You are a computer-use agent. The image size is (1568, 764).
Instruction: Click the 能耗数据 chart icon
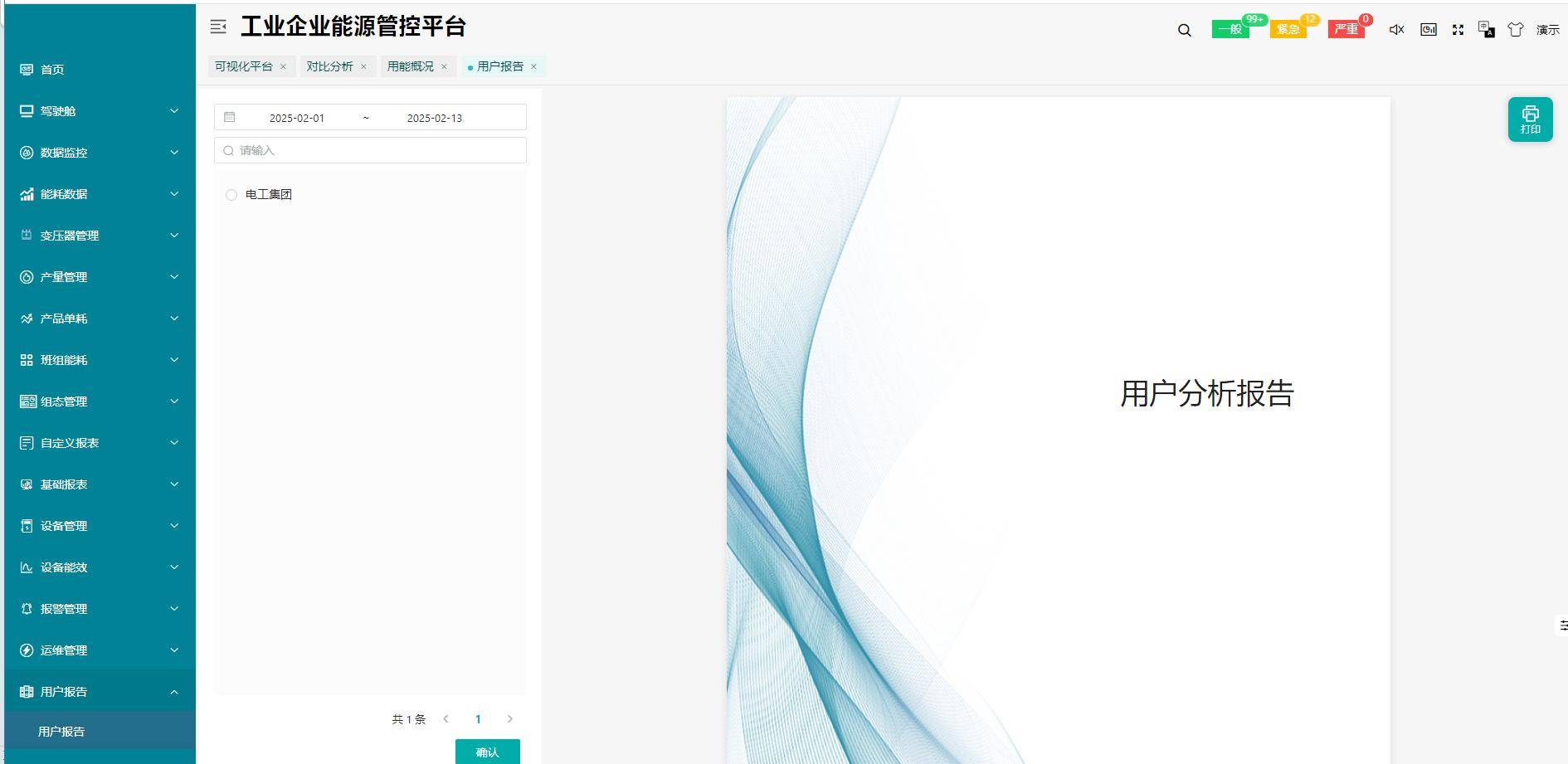(27, 194)
